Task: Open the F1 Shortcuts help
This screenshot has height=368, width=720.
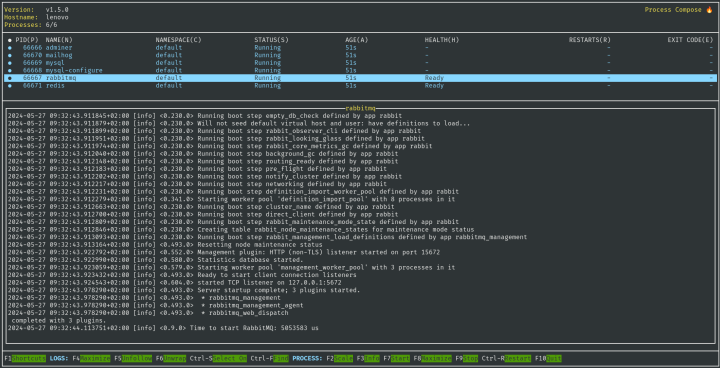Action: [x=25, y=358]
